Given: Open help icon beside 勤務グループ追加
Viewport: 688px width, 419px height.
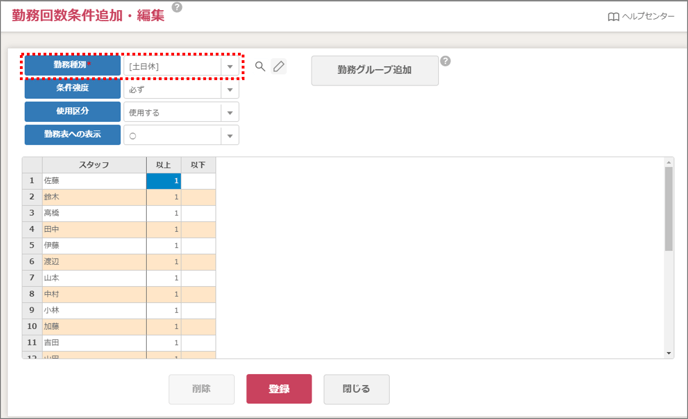Looking at the screenshot, I should [445, 61].
